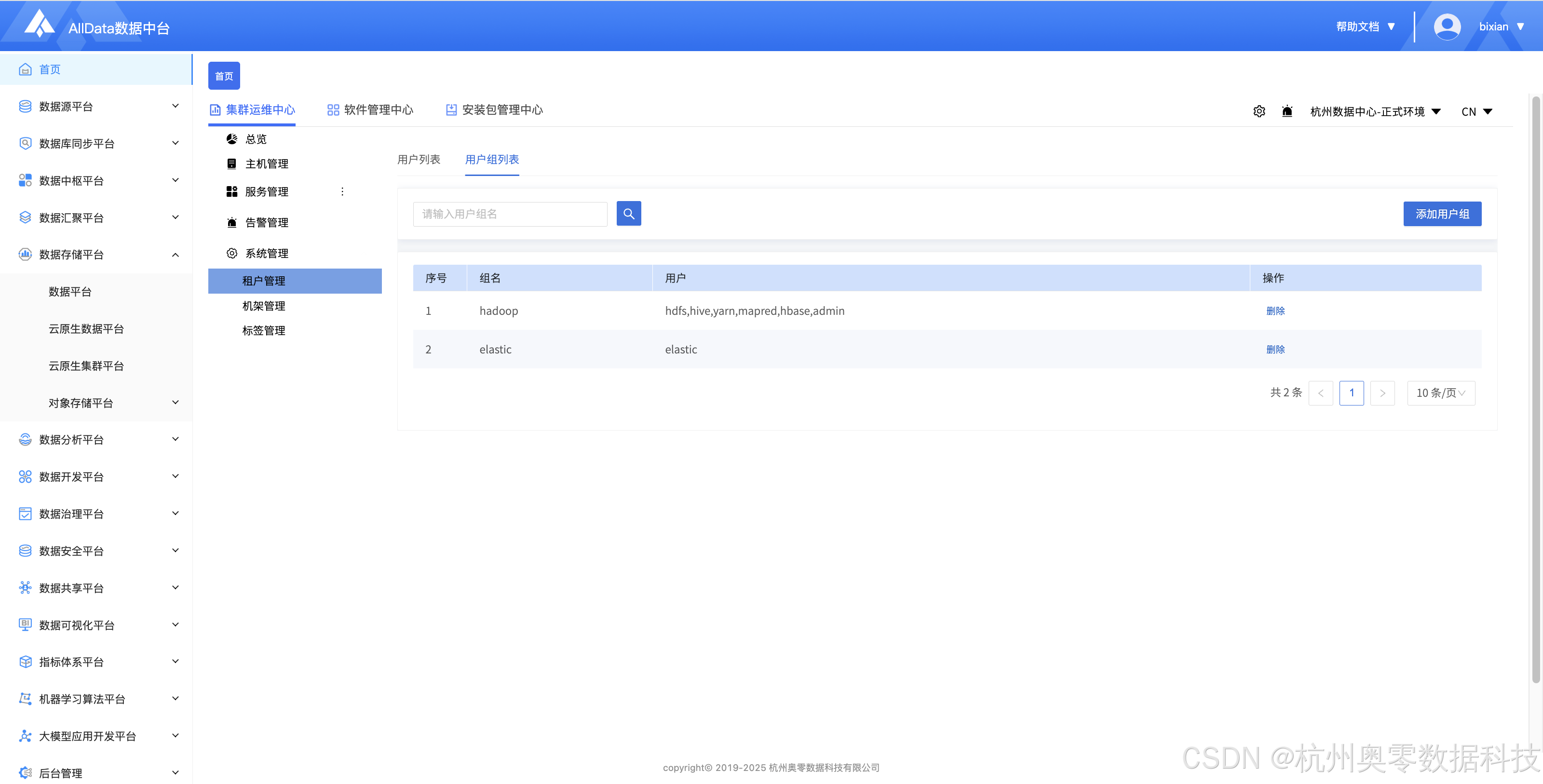Click 添加用户组 button
The width and height of the screenshot is (1543, 784).
point(1442,214)
